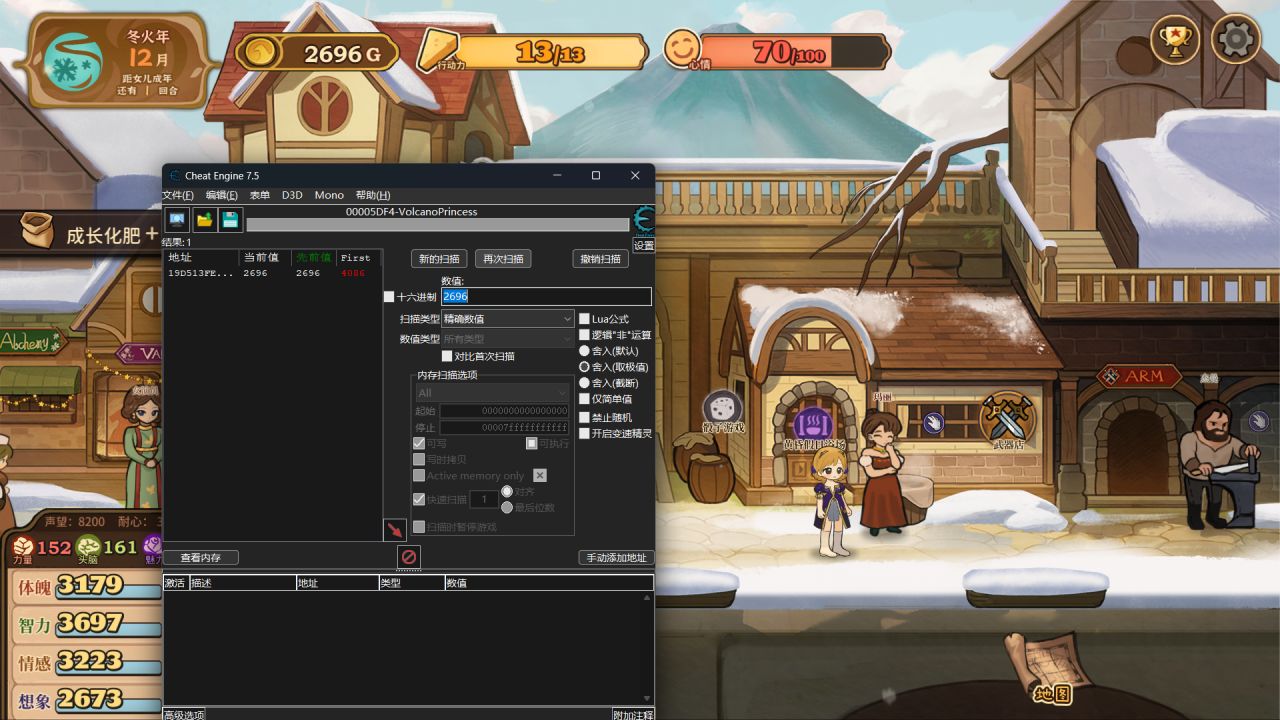Click the 手动添加地址 add address button
1280x720 pixels.
(x=616, y=557)
